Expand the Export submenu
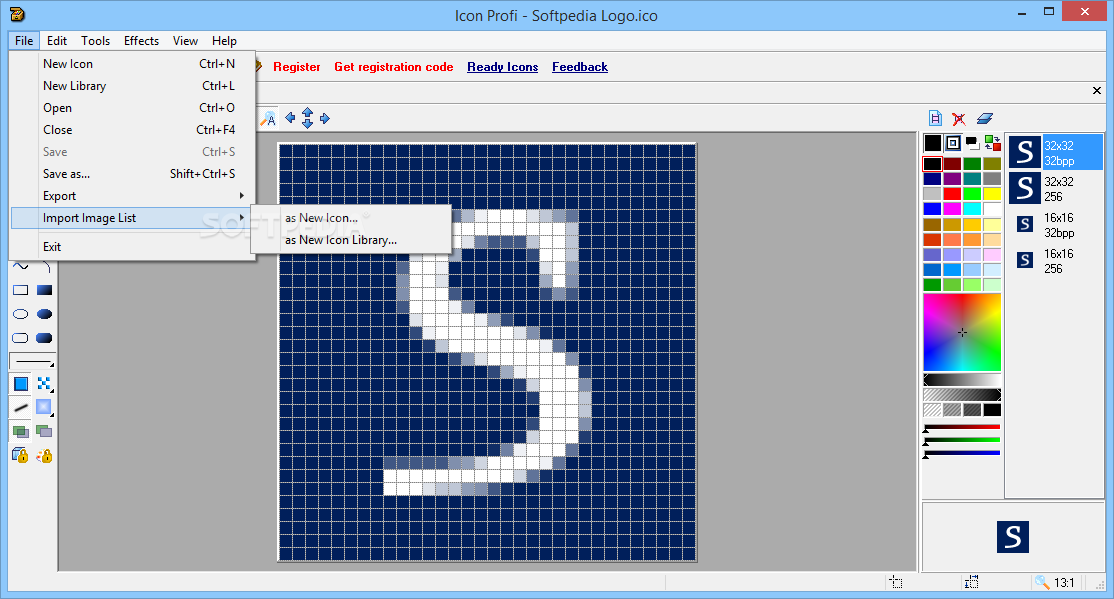 click(x=133, y=196)
